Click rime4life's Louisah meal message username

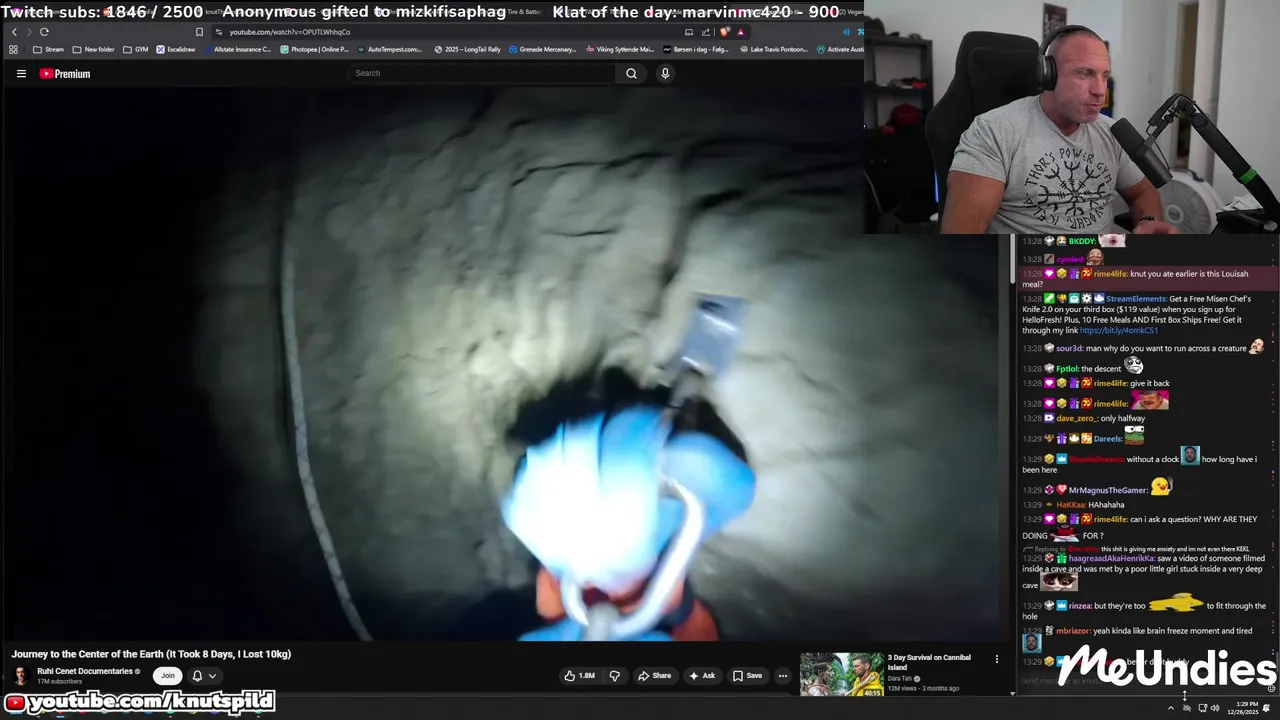[1110, 274]
